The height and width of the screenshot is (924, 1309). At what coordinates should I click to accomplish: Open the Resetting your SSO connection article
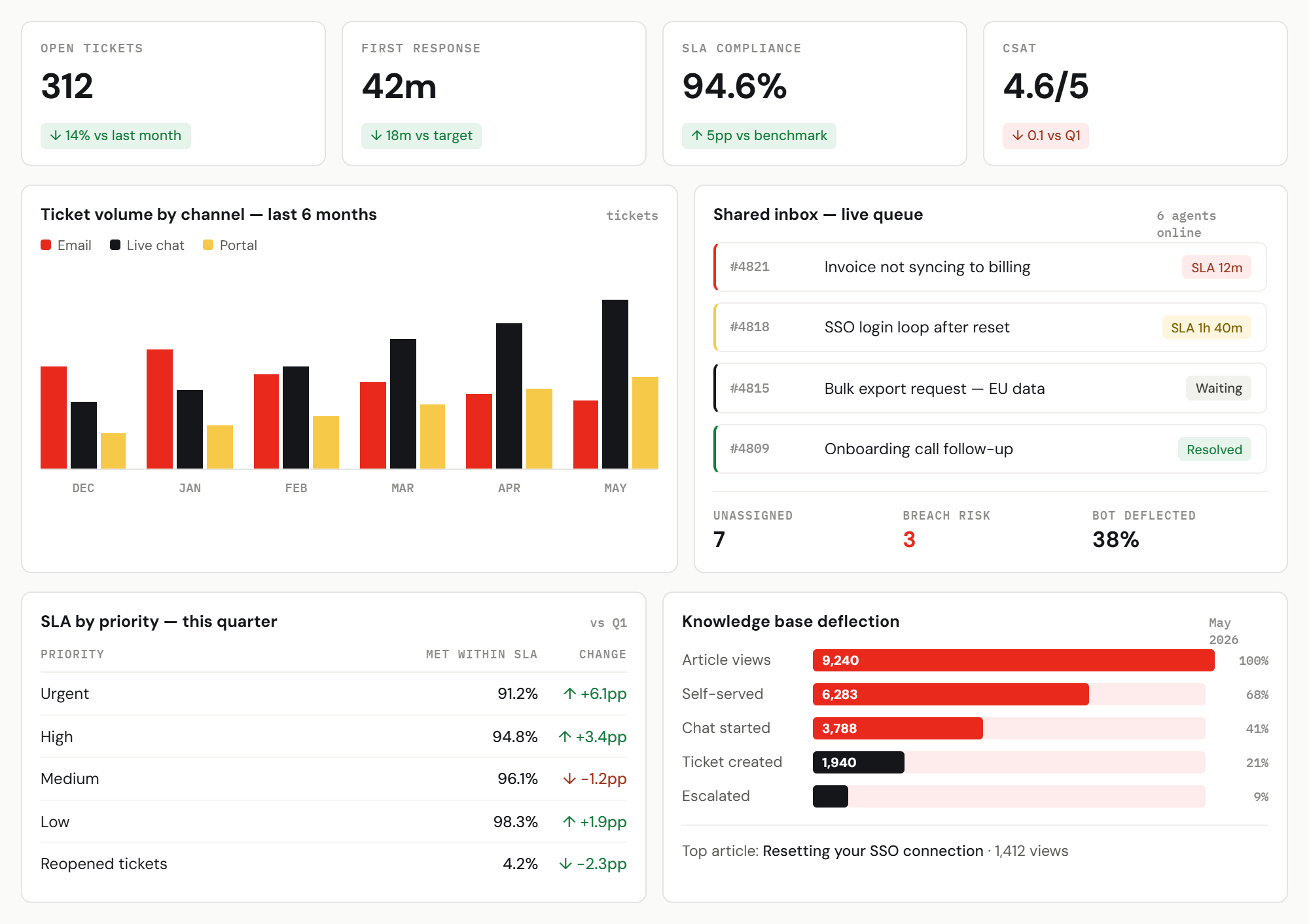coord(873,851)
